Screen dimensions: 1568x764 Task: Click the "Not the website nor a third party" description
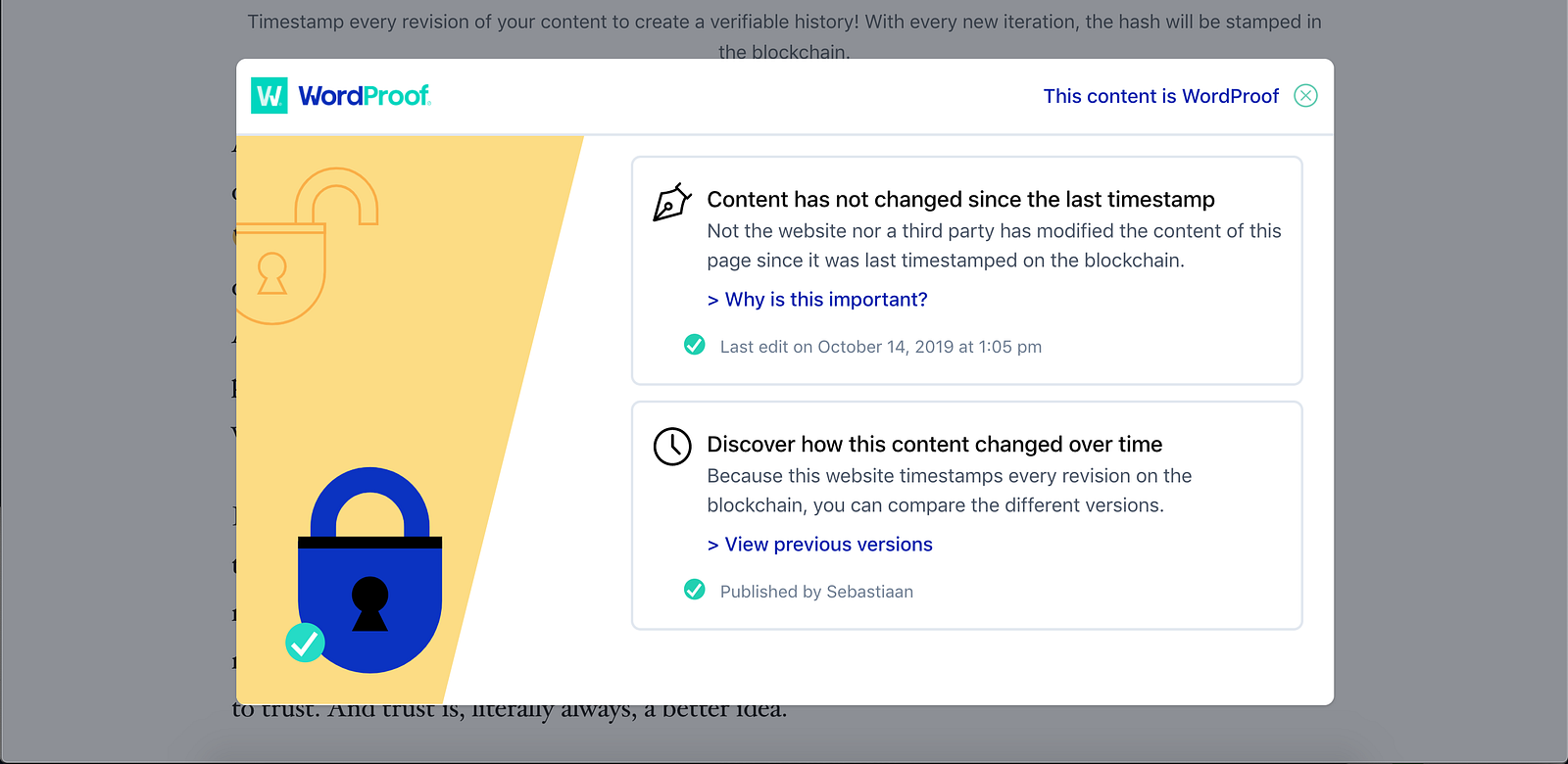[x=994, y=246]
